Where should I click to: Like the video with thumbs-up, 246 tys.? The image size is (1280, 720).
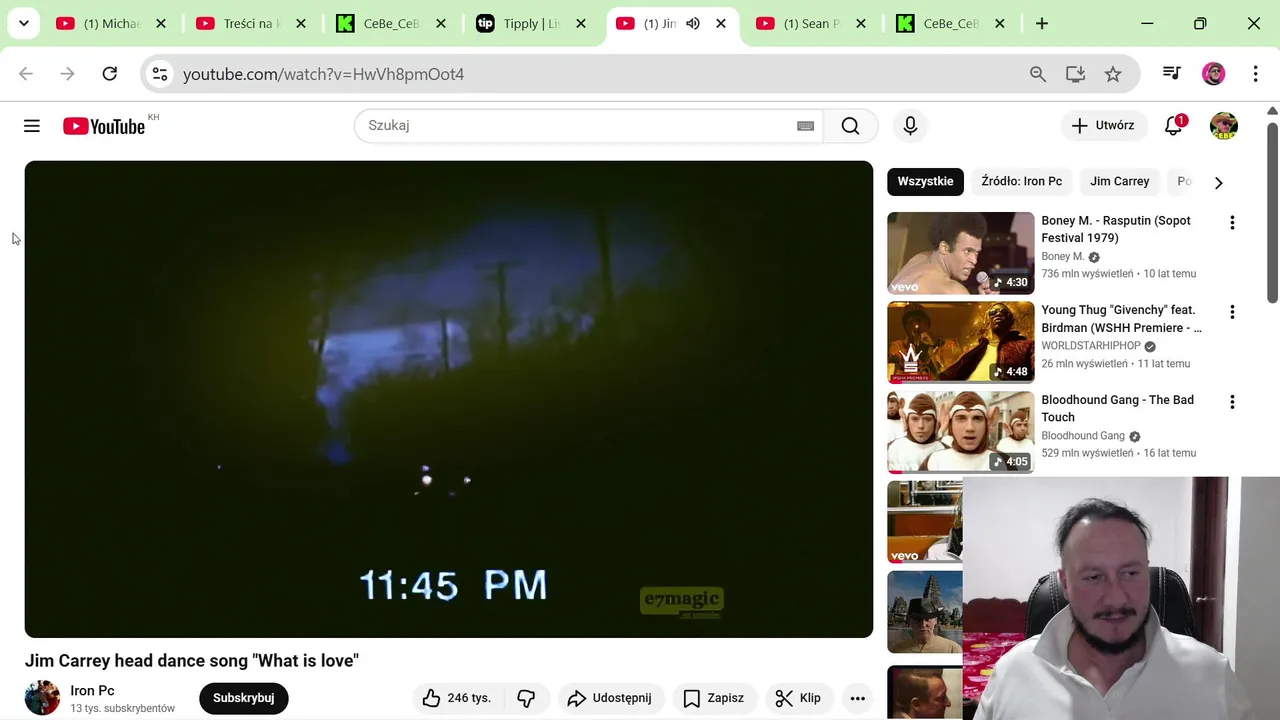(x=457, y=698)
